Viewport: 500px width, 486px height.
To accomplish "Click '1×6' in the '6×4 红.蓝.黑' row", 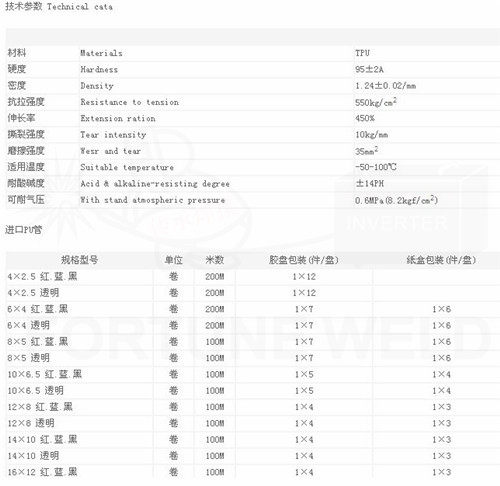I will pyautogui.click(x=442, y=309).
